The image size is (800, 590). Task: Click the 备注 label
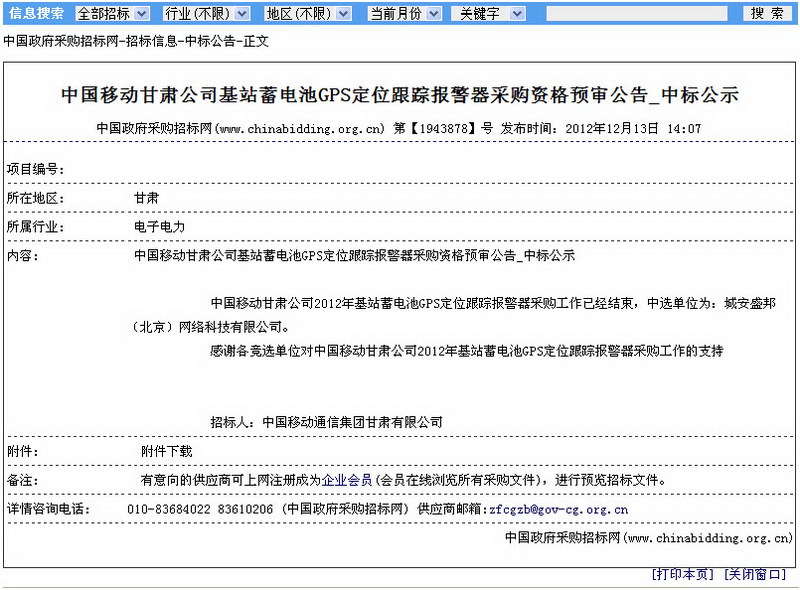coord(22,480)
